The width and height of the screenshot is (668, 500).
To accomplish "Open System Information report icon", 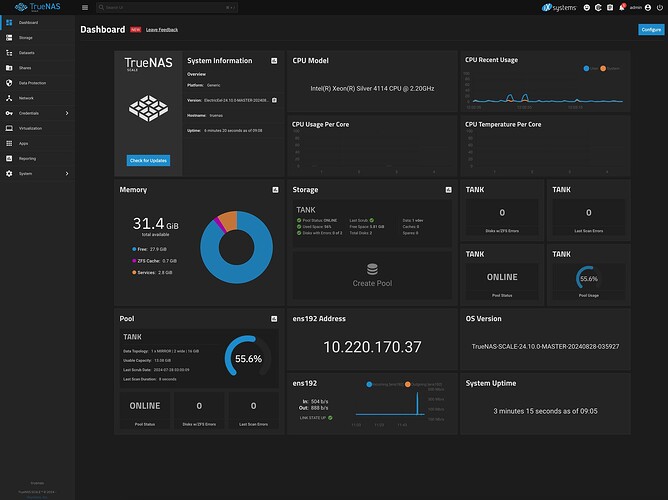I will [x=274, y=61].
